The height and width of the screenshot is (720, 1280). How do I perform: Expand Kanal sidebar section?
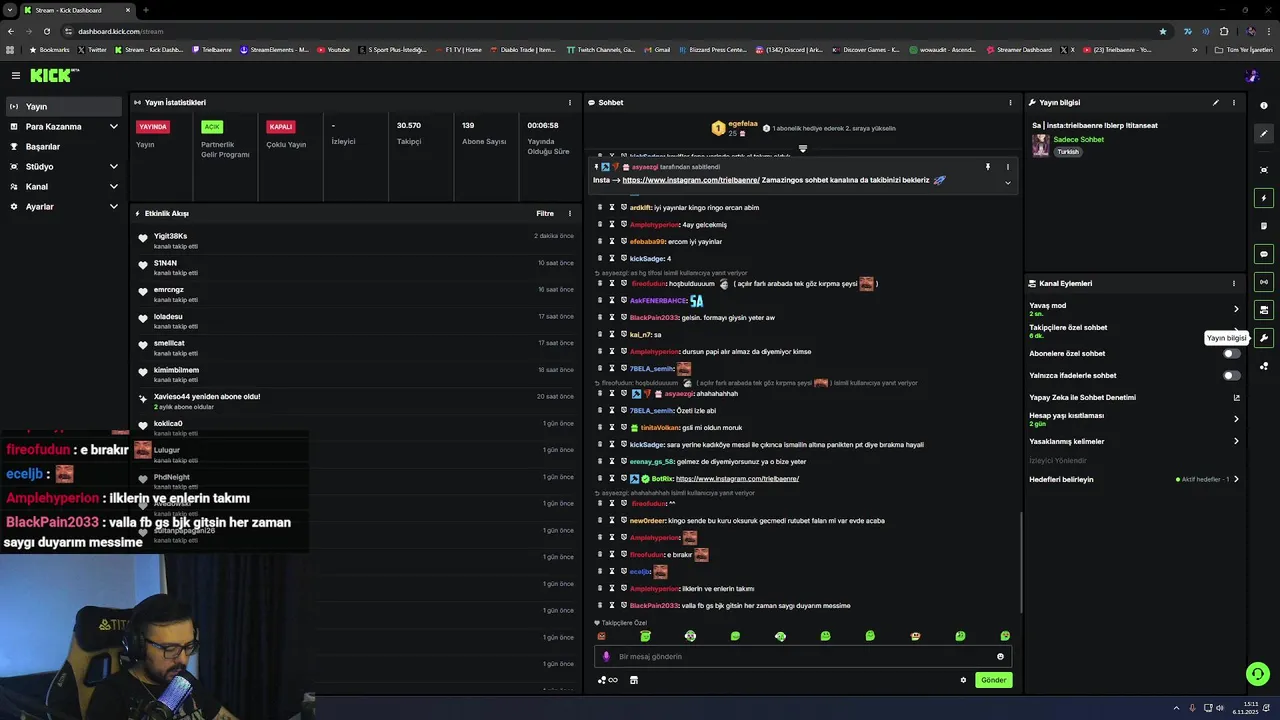(64, 187)
